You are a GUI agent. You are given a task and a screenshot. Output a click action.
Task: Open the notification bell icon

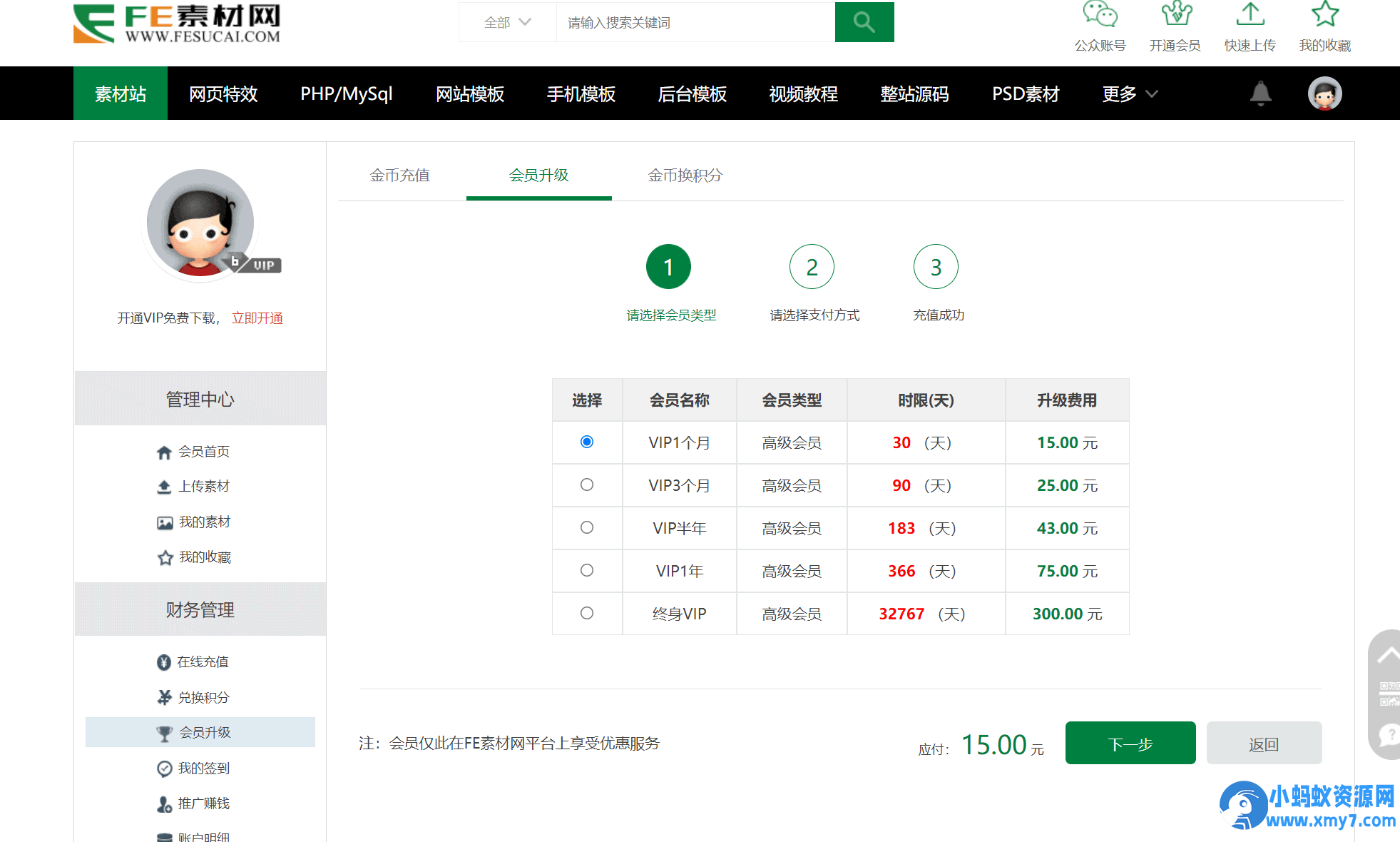tap(1260, 93)
